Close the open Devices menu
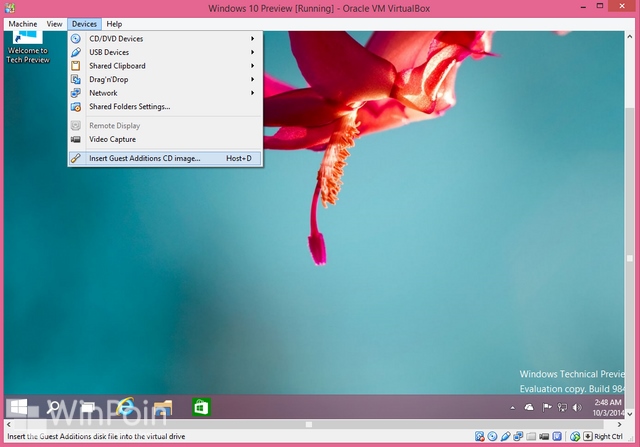 click(x=84, y=24)
